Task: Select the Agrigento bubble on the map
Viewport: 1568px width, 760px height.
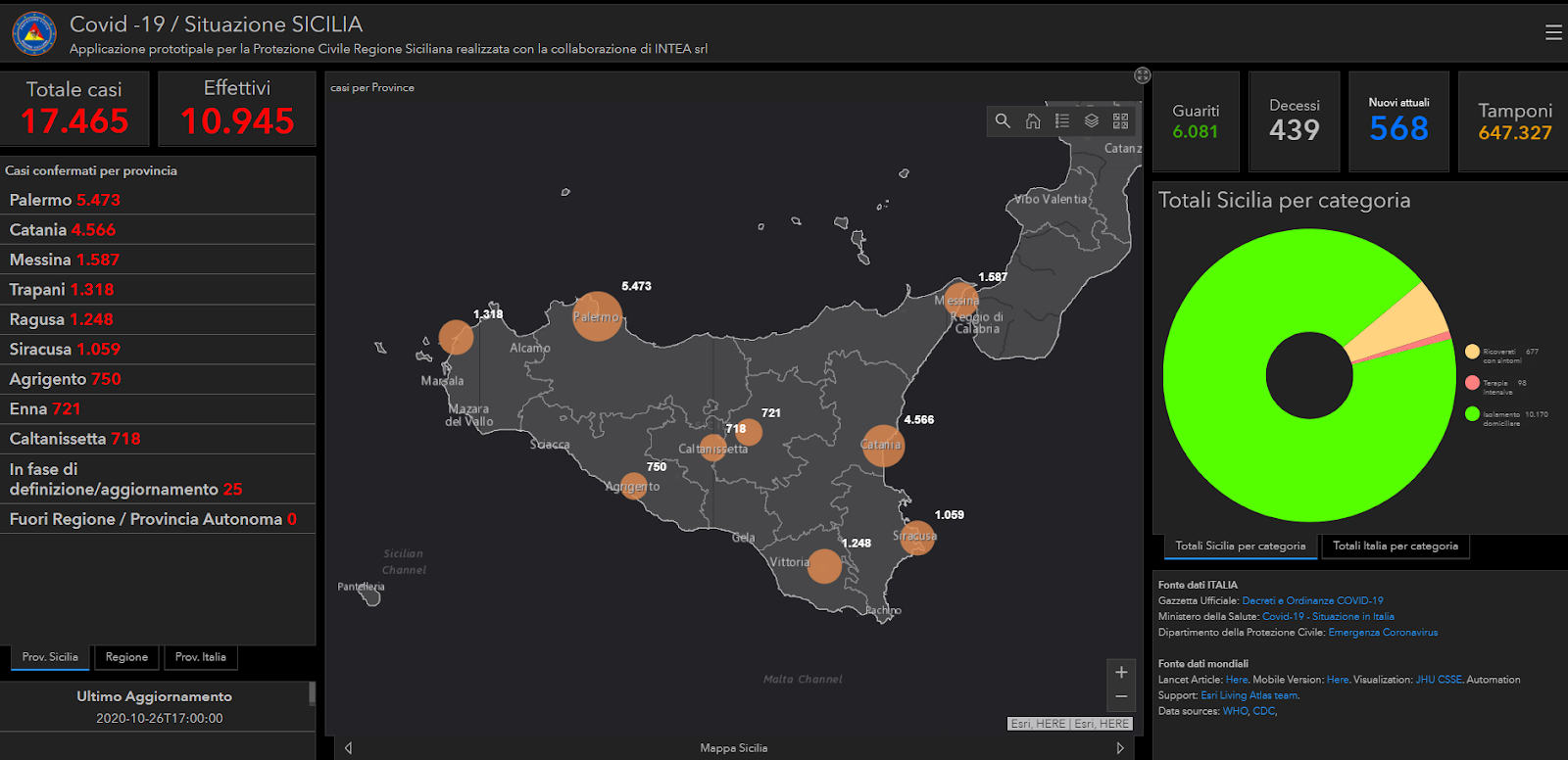Action: point(634,486)
